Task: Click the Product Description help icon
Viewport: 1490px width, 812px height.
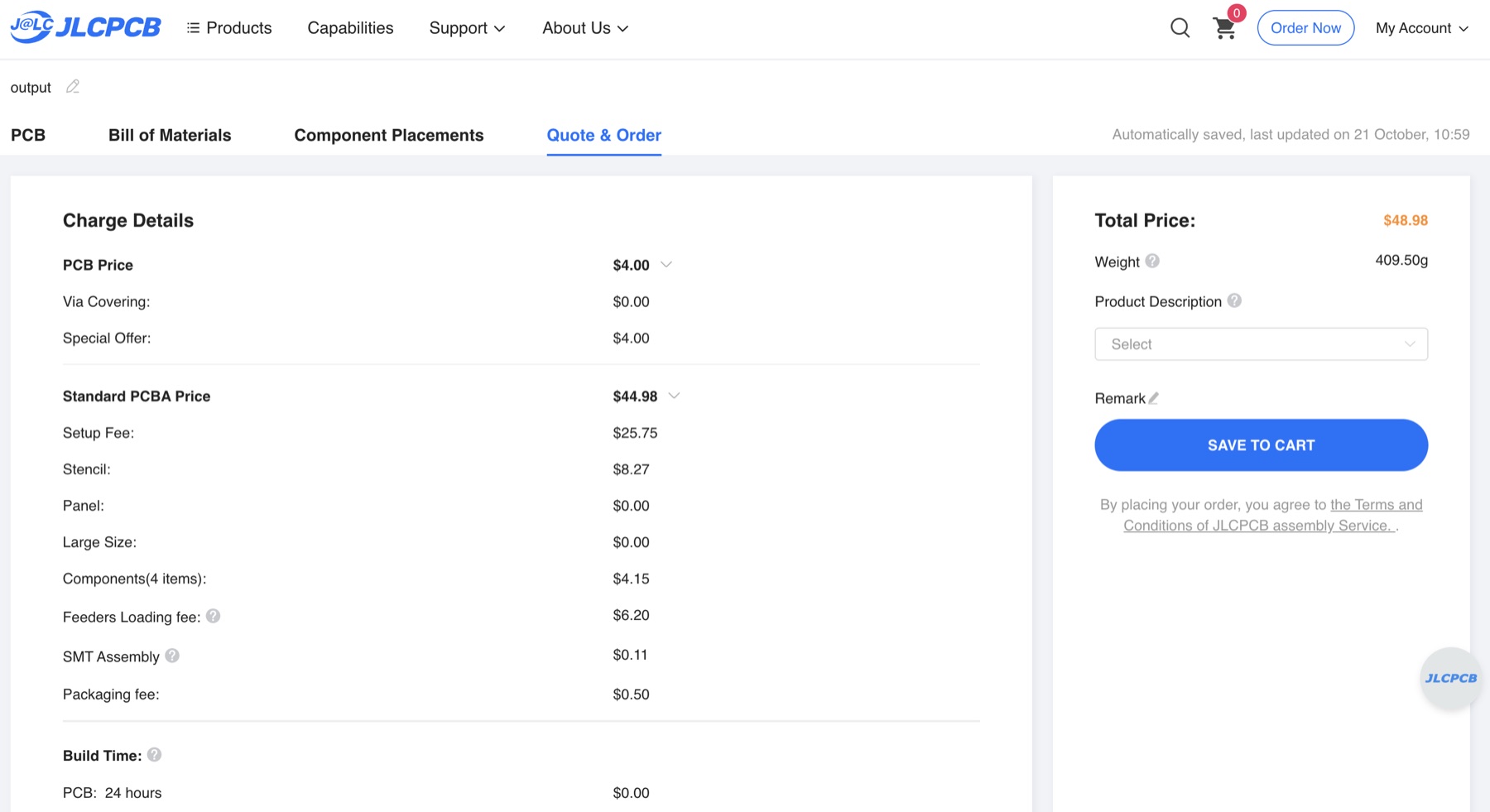Action: click(1234, 300)
